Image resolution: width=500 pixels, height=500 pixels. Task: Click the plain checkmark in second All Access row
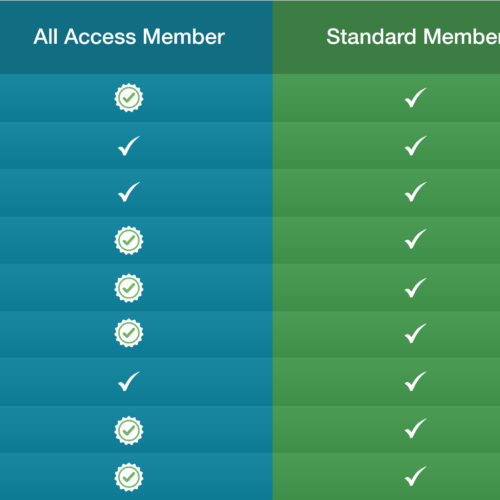pyautogui.click(x=129, y=146)
